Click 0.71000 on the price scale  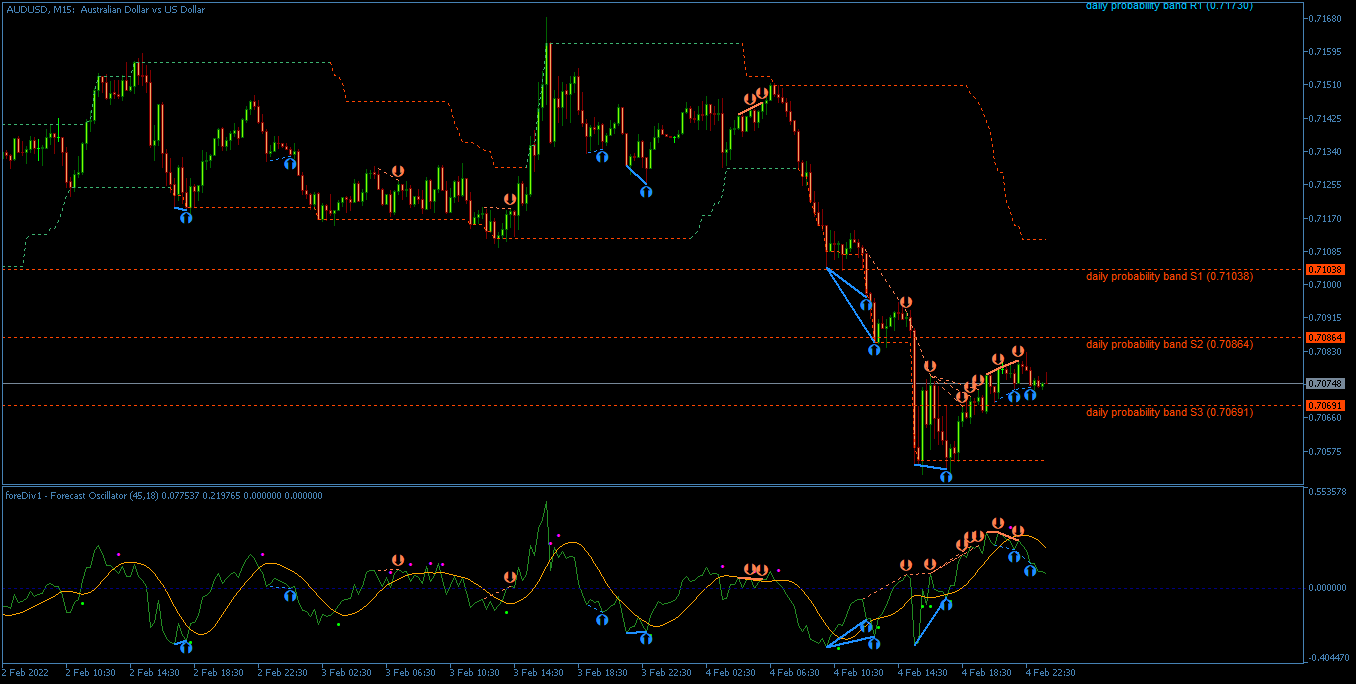[x=1326, y=285]
